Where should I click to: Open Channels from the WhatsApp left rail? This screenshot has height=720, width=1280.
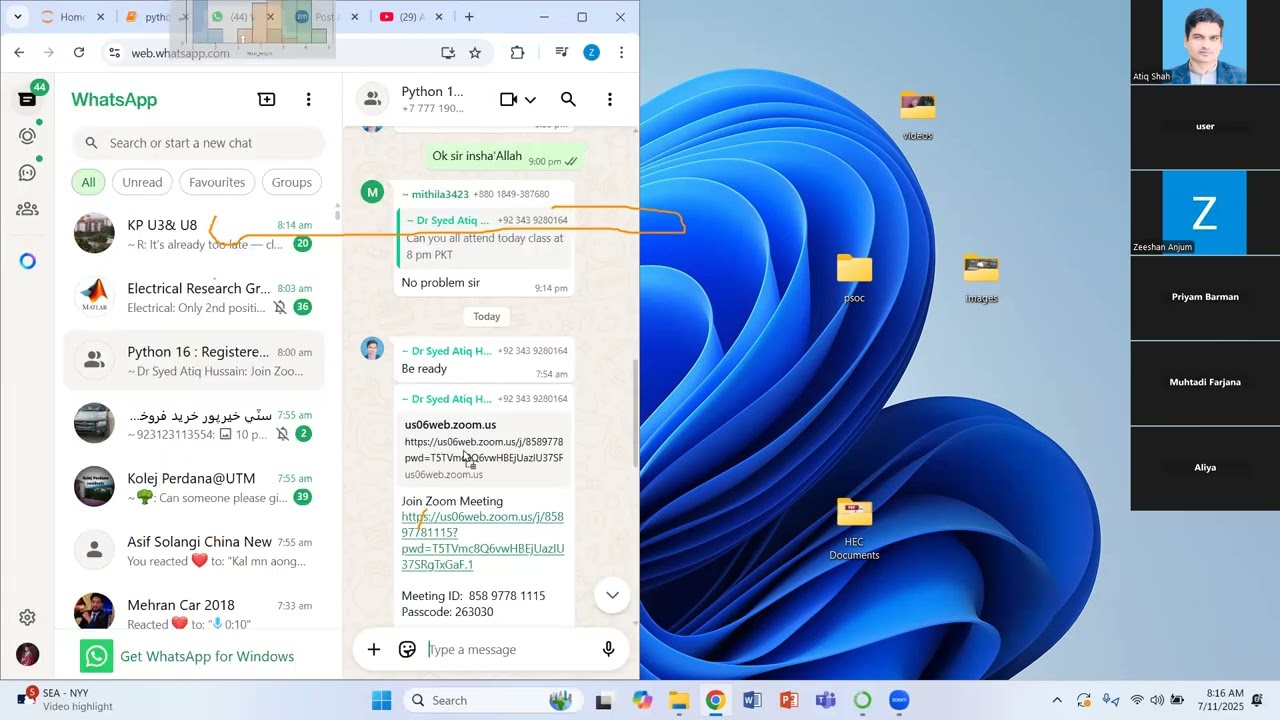[28, 172]
